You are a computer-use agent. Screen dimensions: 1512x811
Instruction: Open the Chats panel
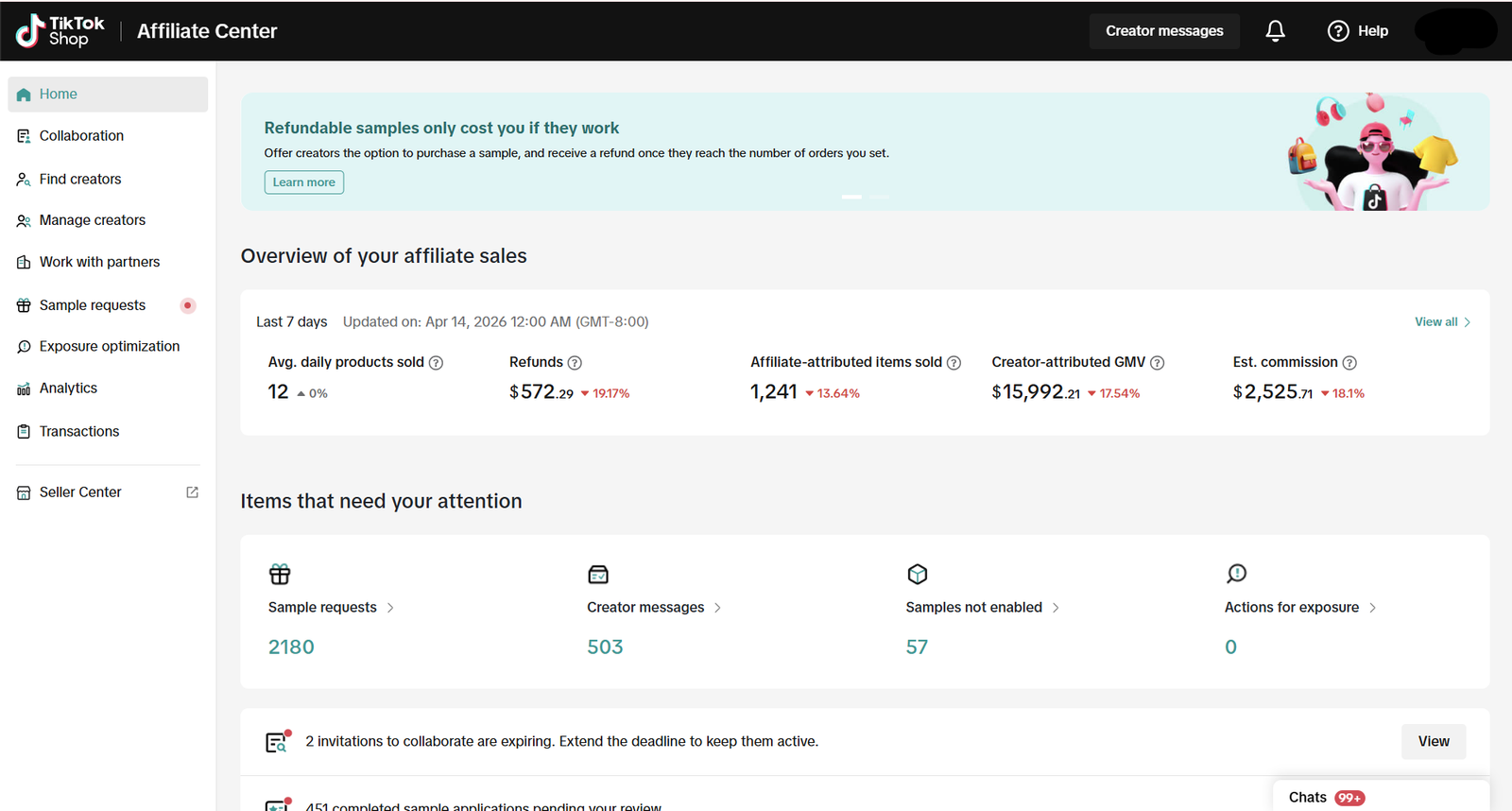[1381, 797]
